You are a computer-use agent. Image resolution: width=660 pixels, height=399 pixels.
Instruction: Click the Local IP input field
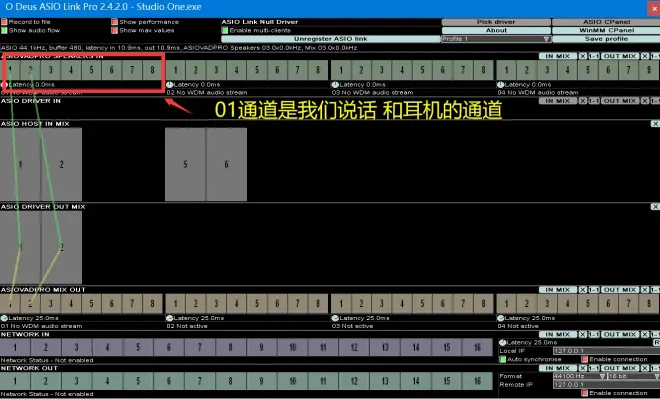pyautogui.click(x=607, y=351)
